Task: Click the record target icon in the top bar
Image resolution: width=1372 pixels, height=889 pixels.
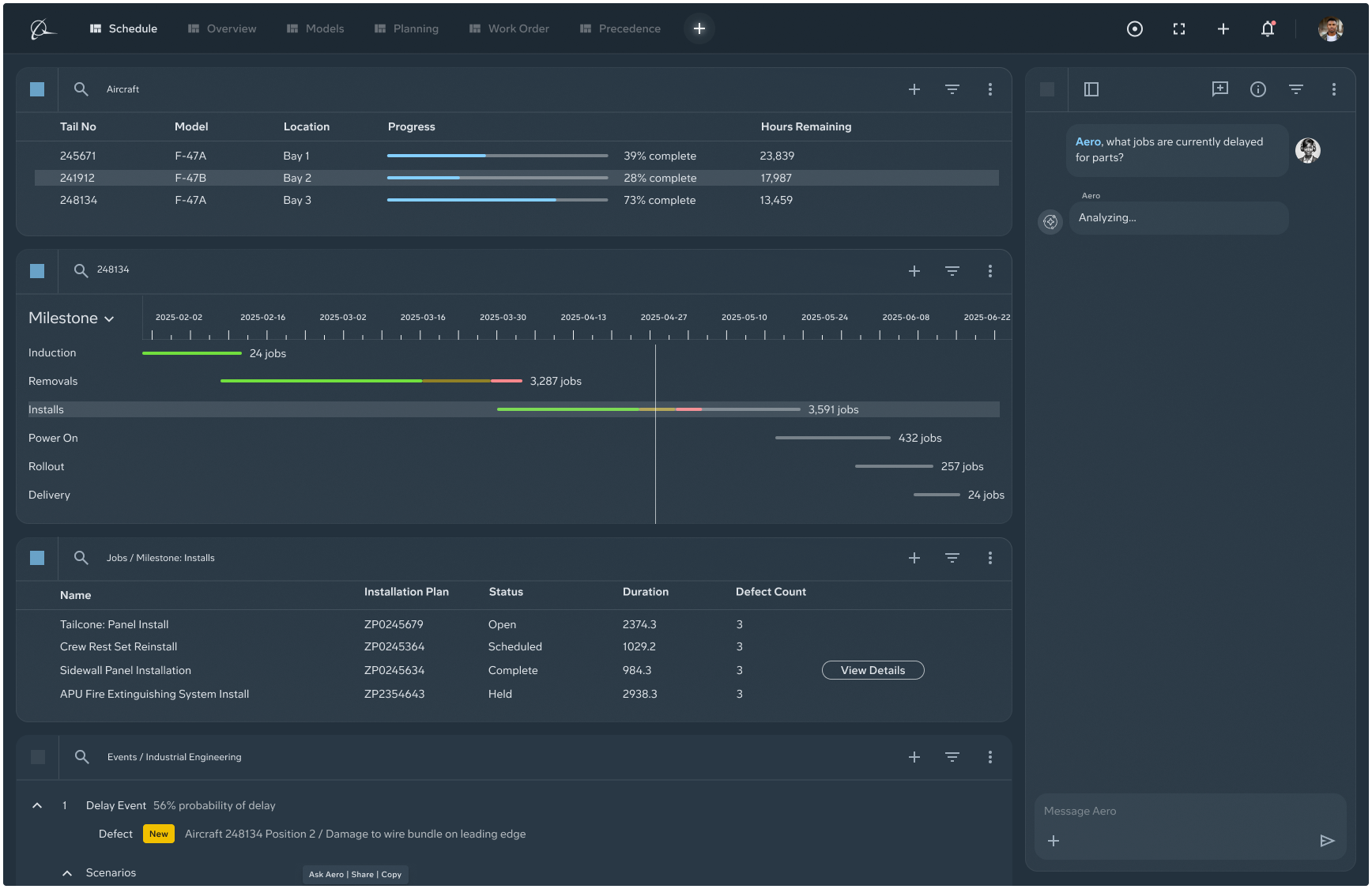Action: [x=1135, y=29]
